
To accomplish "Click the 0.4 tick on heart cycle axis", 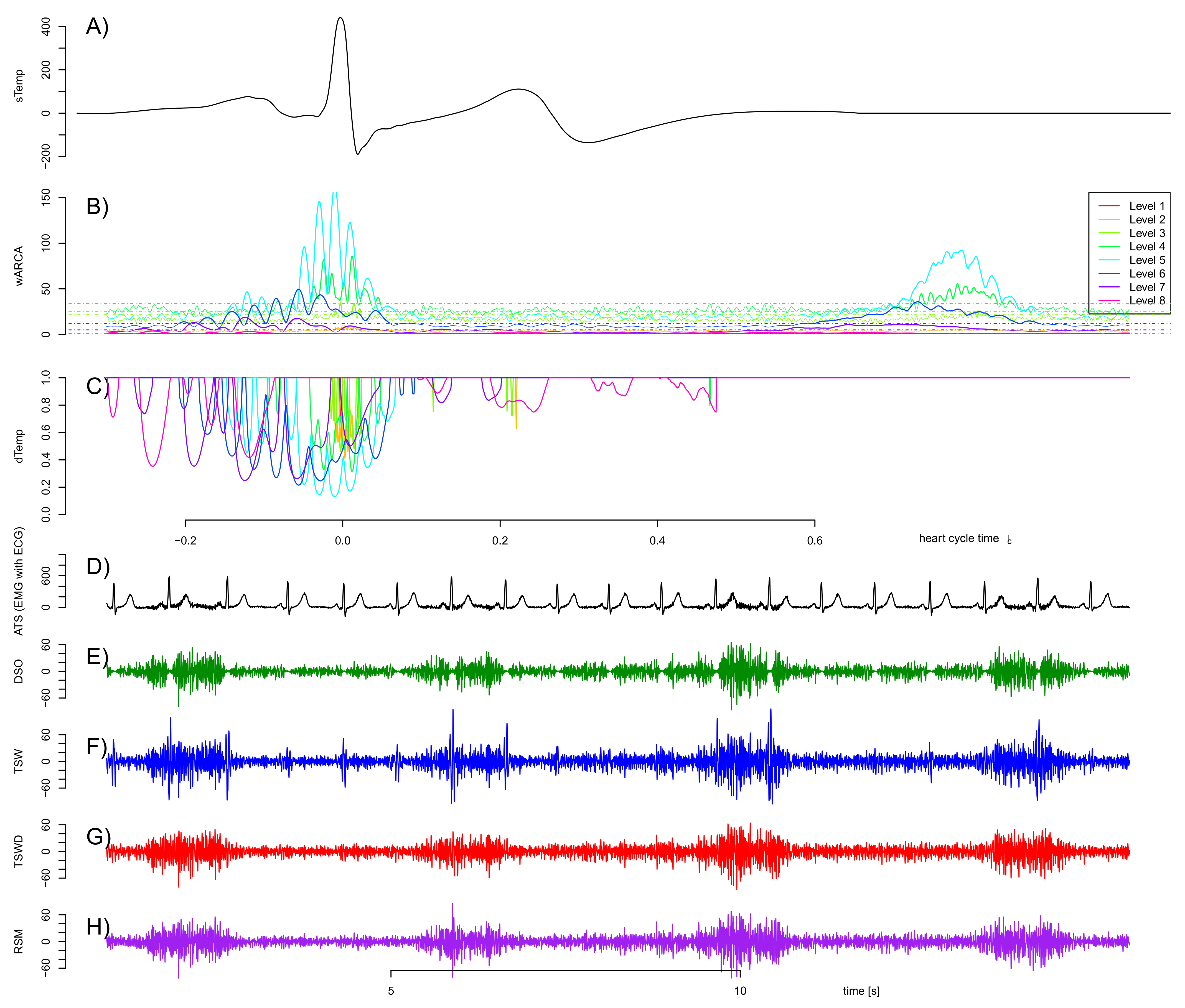I will click(x=657, y=541).
